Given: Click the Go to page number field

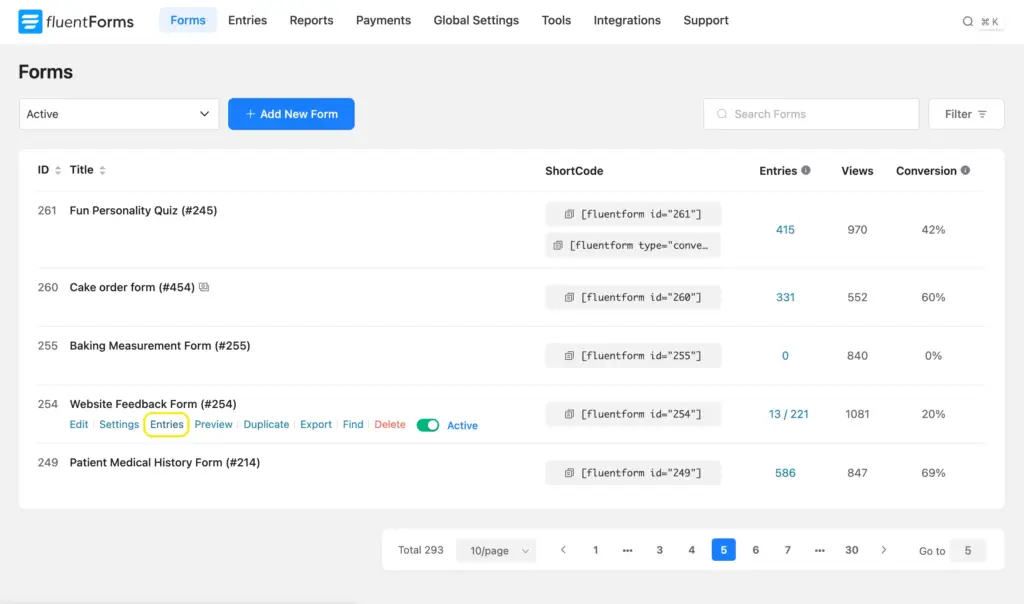Looking at the screenshot, I should point(968,550).
